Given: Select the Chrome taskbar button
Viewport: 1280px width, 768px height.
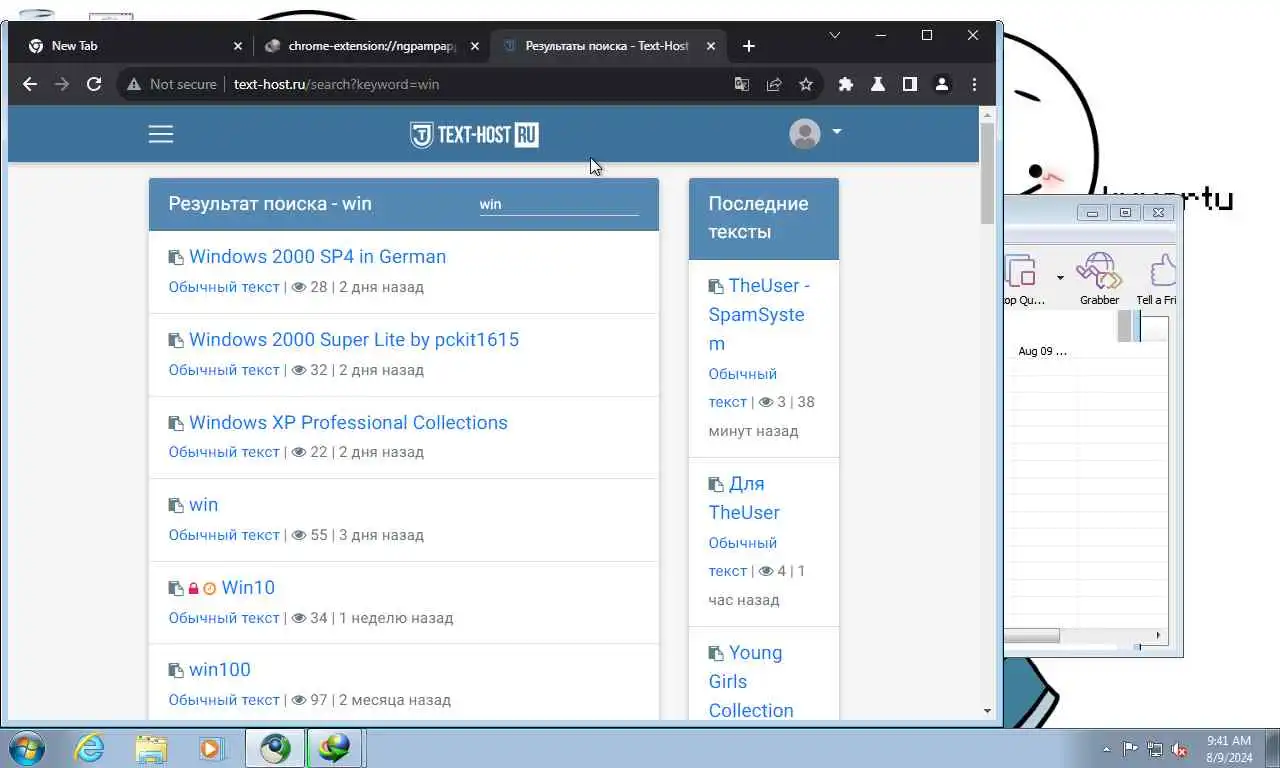Looking at the screenshot, I should 275,748.
